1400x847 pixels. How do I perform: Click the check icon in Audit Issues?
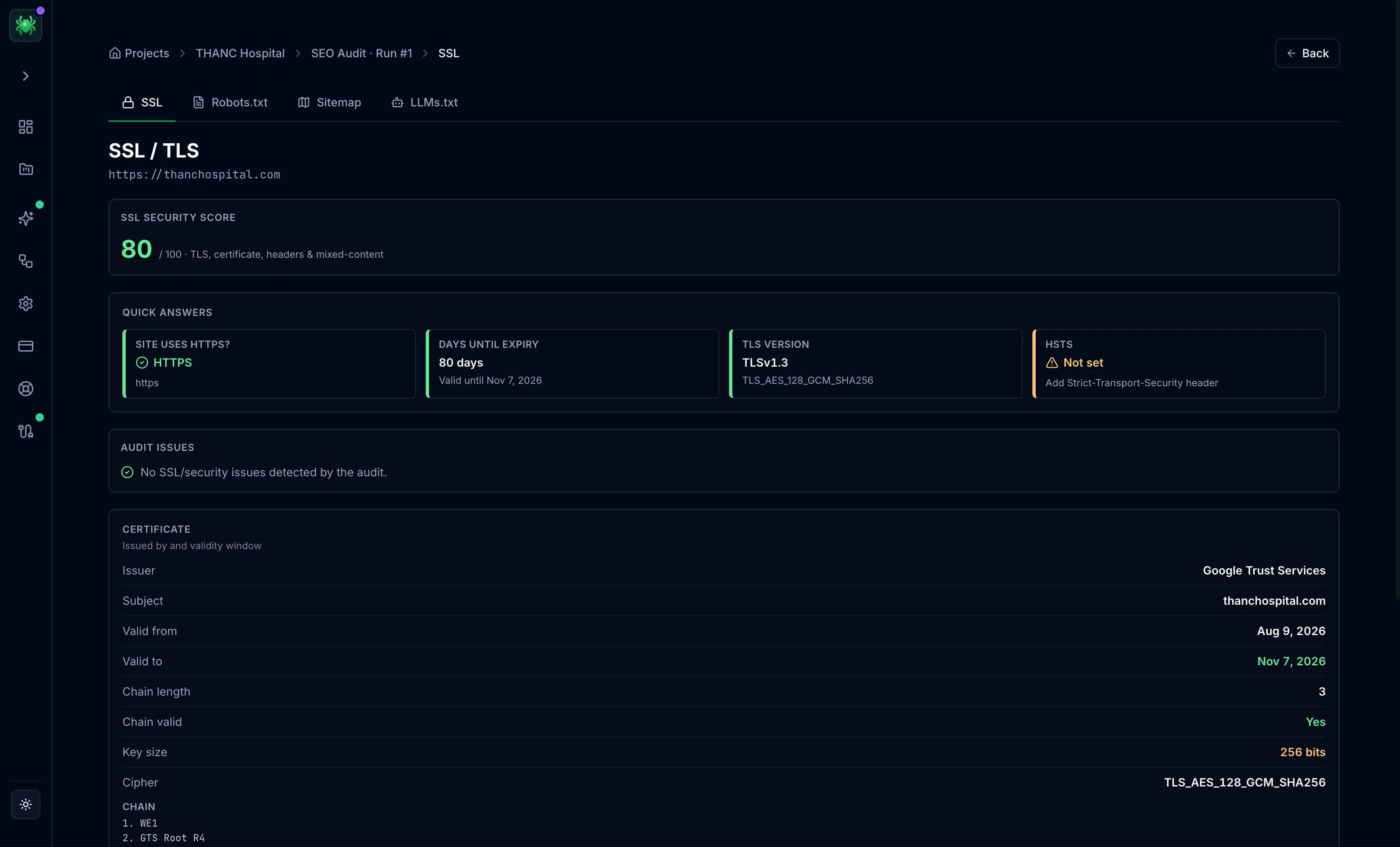click(x=127, y=472)
